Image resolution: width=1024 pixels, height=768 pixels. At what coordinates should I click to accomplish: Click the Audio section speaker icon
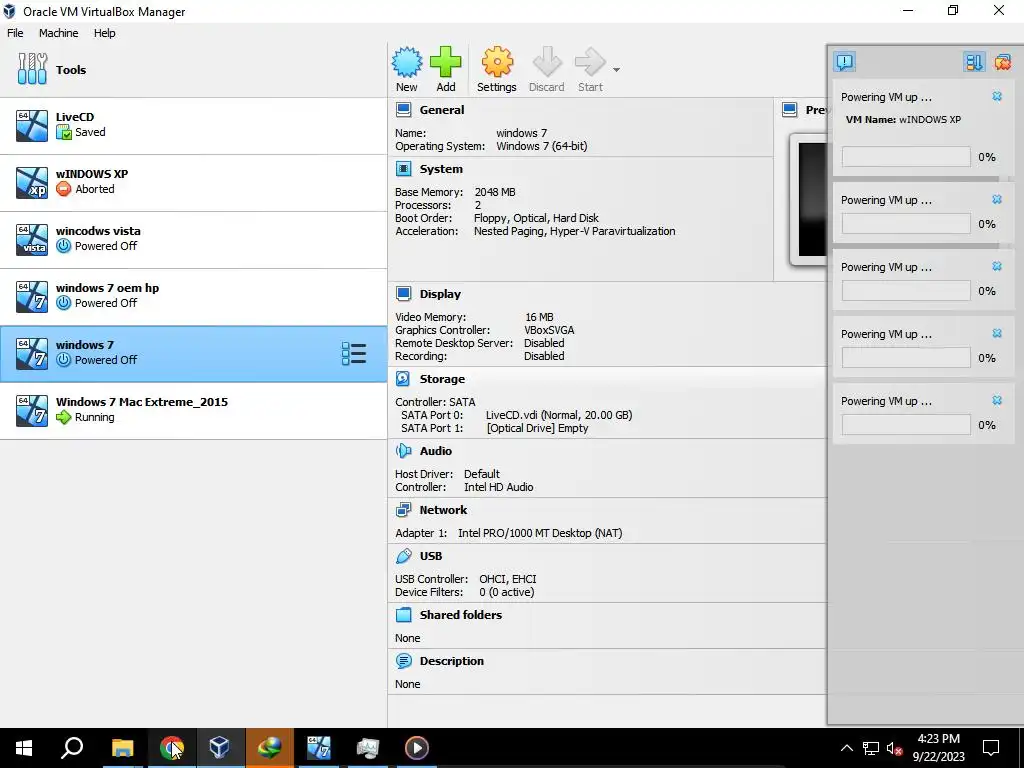point(404,451)
